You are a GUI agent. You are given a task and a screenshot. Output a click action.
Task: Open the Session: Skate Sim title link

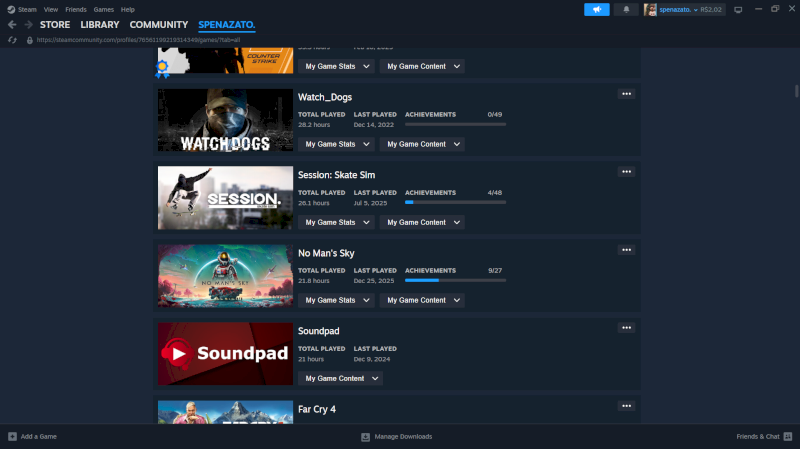(x=336, y=175)
